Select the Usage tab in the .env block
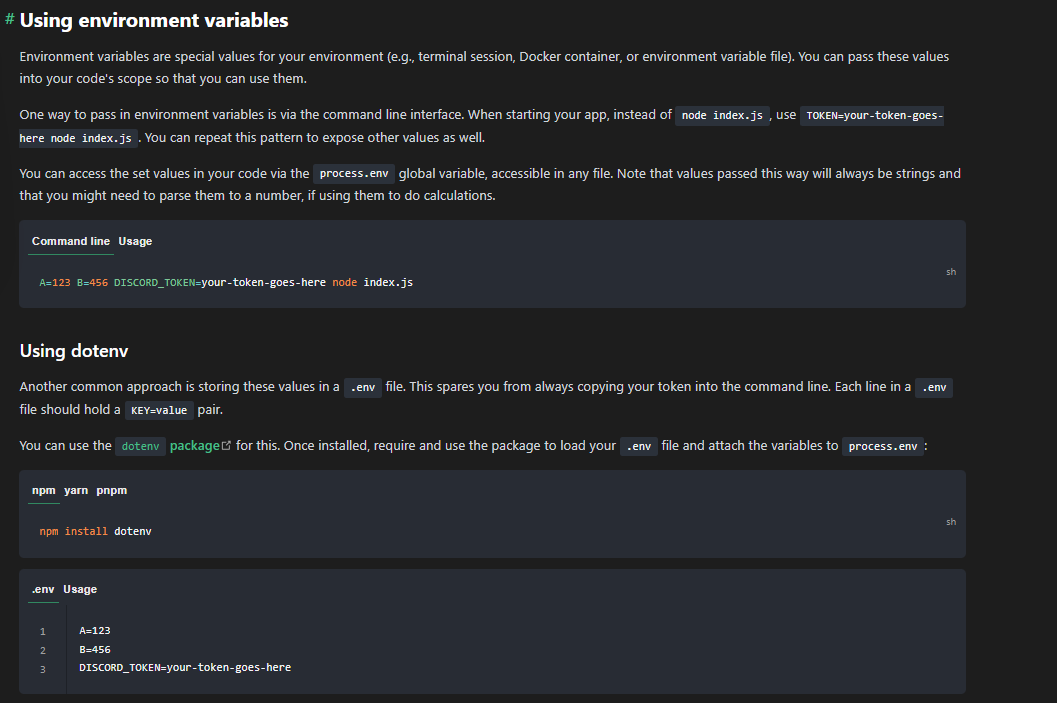 click(x=80, y=588)
